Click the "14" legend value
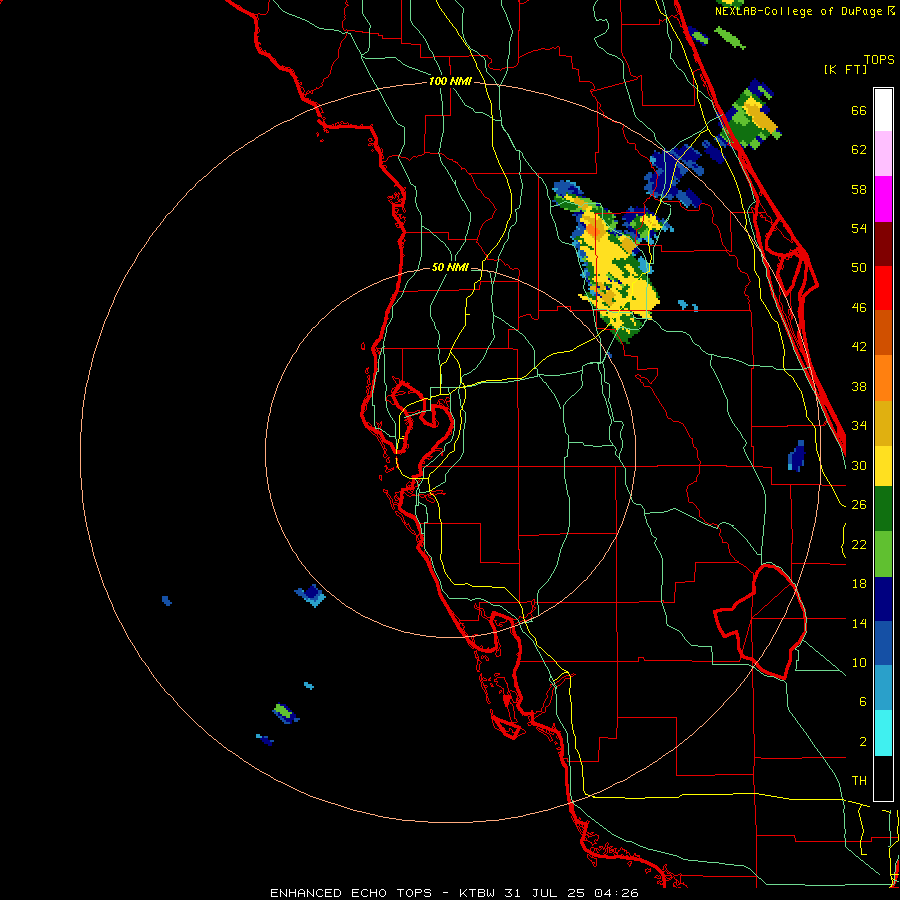 click(859, 623)
